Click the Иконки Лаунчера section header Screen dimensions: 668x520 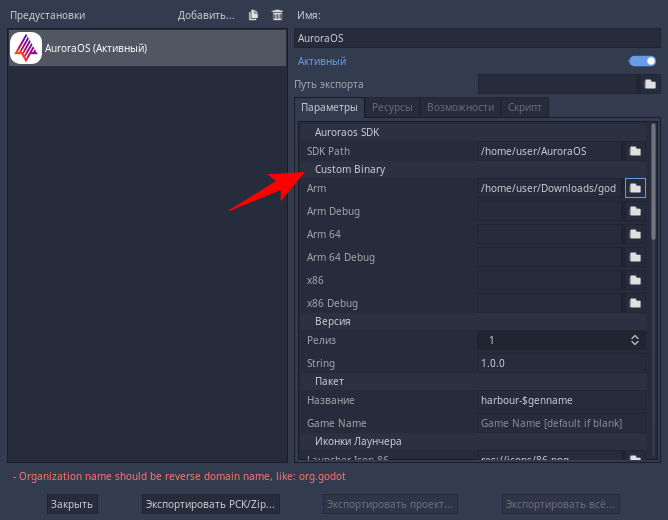(x=473, y=442)
